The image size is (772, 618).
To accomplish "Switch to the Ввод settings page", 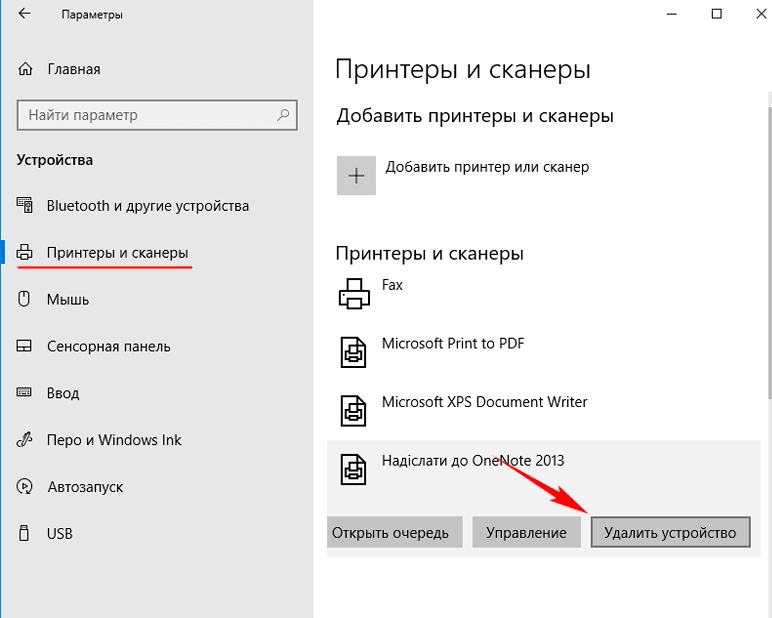I will click(x=62, y=393).
